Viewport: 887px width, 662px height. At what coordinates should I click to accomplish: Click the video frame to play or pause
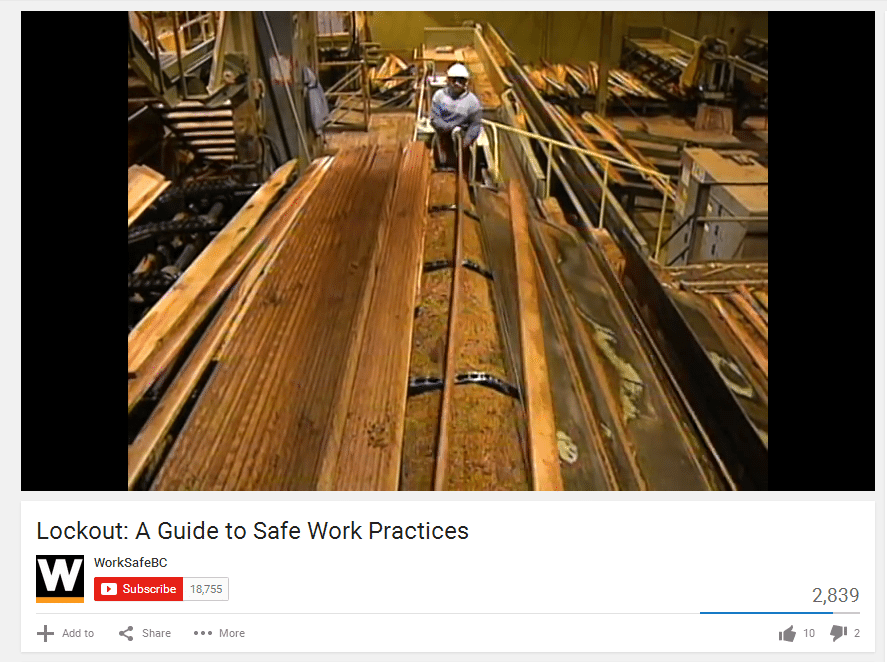click(447, 251)
